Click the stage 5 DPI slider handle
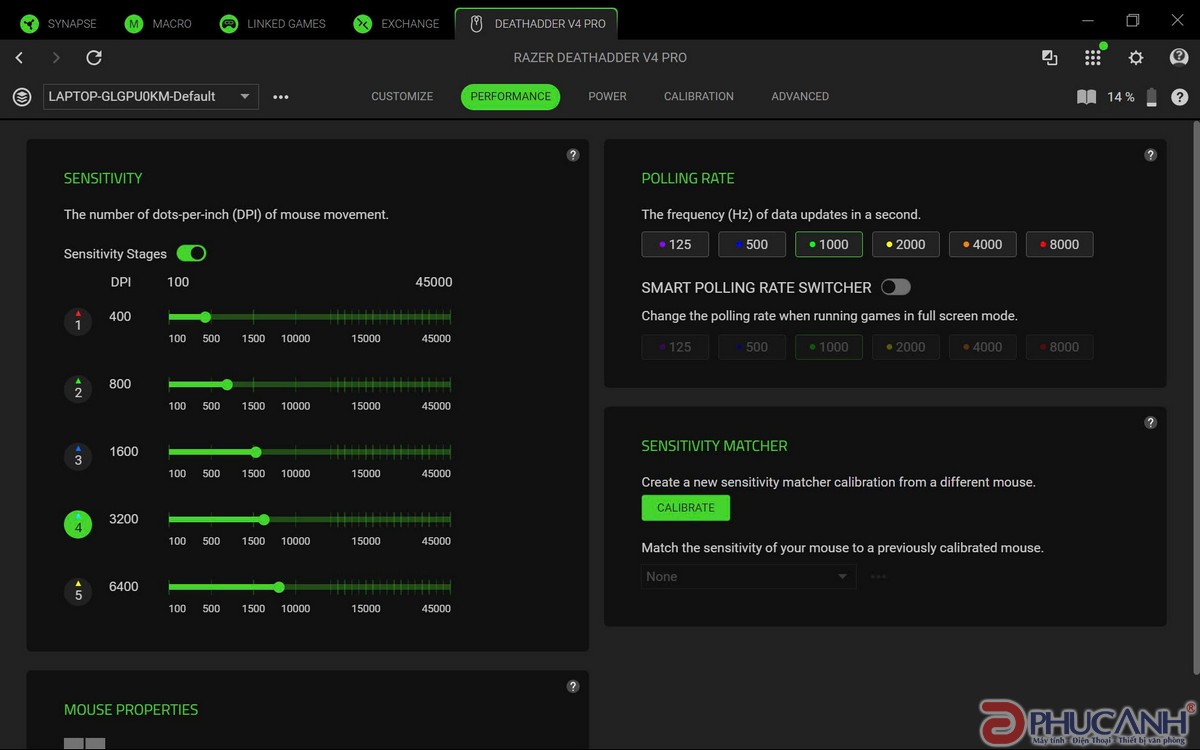This screenshot has width=1200, height=750. click(x=279, y=587)
